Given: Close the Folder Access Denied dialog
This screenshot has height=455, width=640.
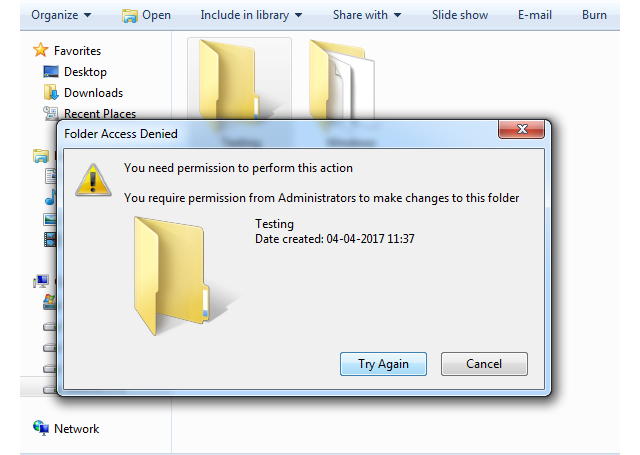Looking at the screenshot, I should tap(521, 129).
